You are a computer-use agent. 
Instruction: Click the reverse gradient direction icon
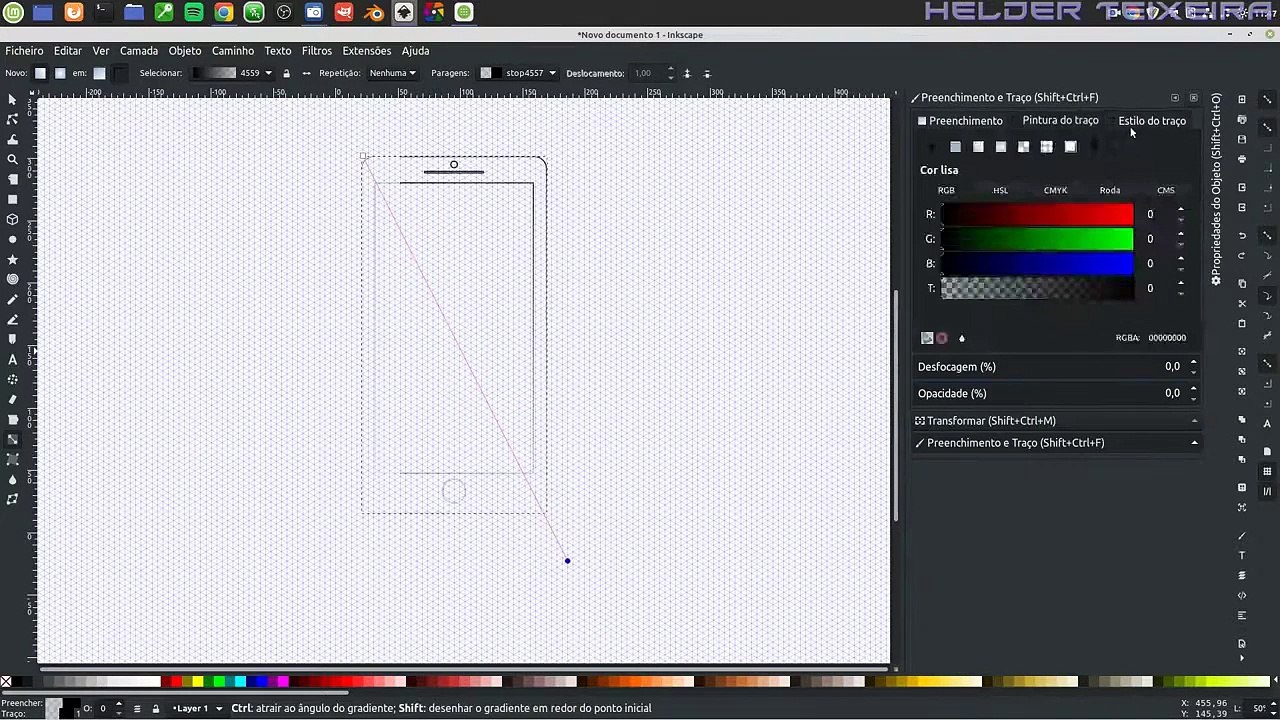coord(306,73)
